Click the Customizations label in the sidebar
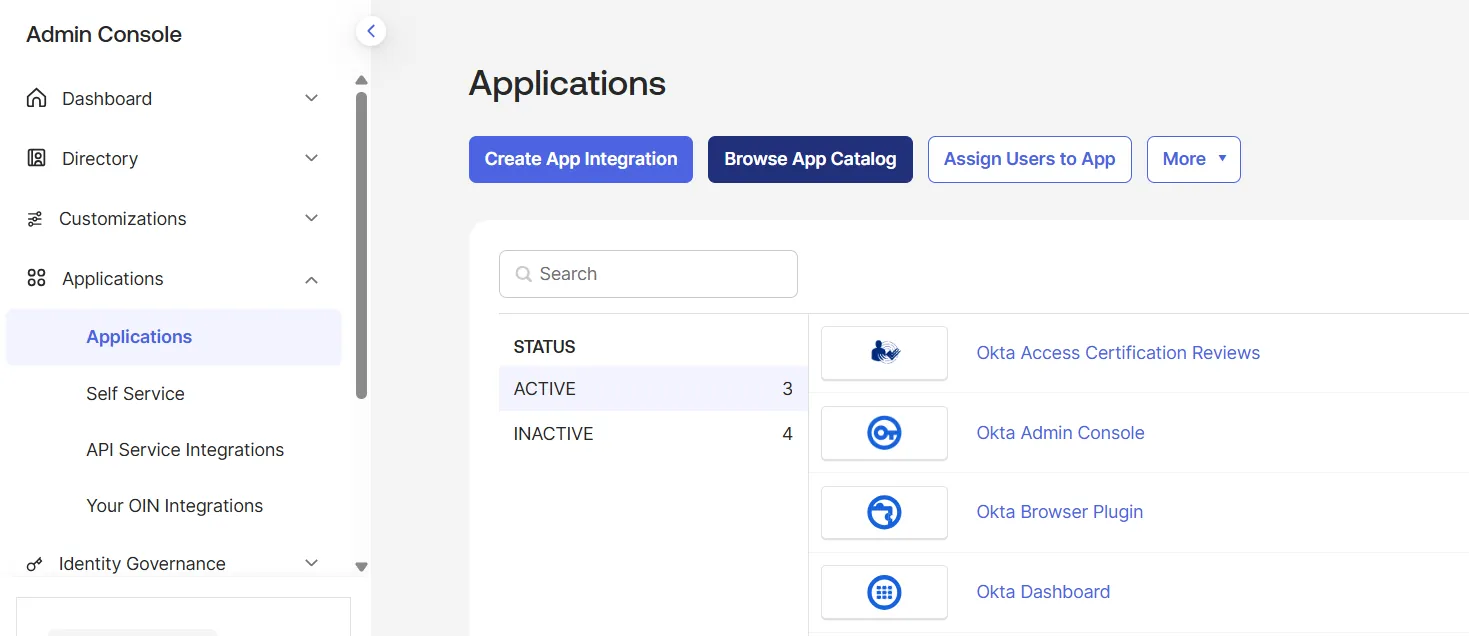 tap(123, 218)
